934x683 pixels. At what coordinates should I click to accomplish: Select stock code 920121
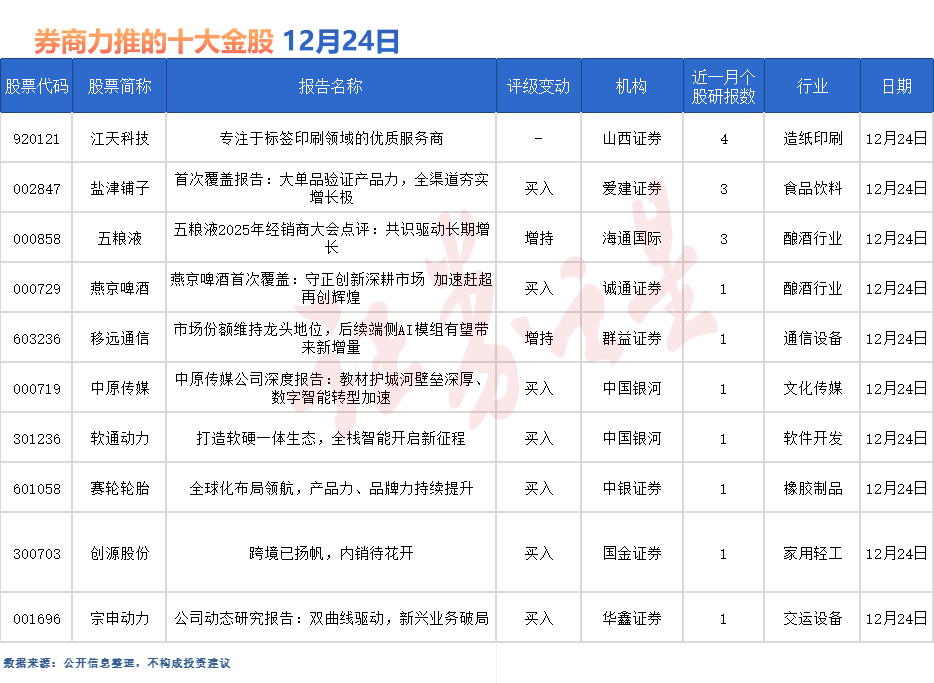[x=36, y=139]
